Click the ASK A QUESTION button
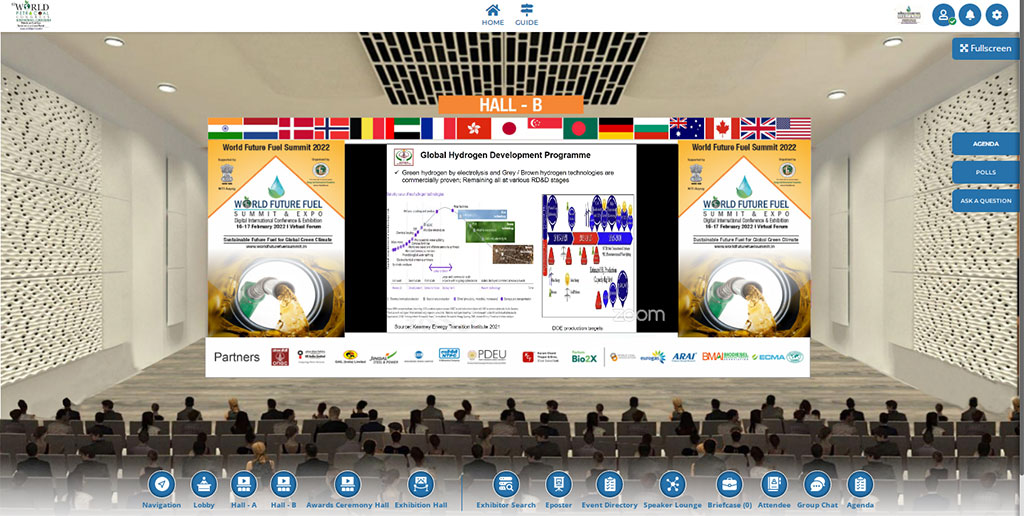 point(985,201)
